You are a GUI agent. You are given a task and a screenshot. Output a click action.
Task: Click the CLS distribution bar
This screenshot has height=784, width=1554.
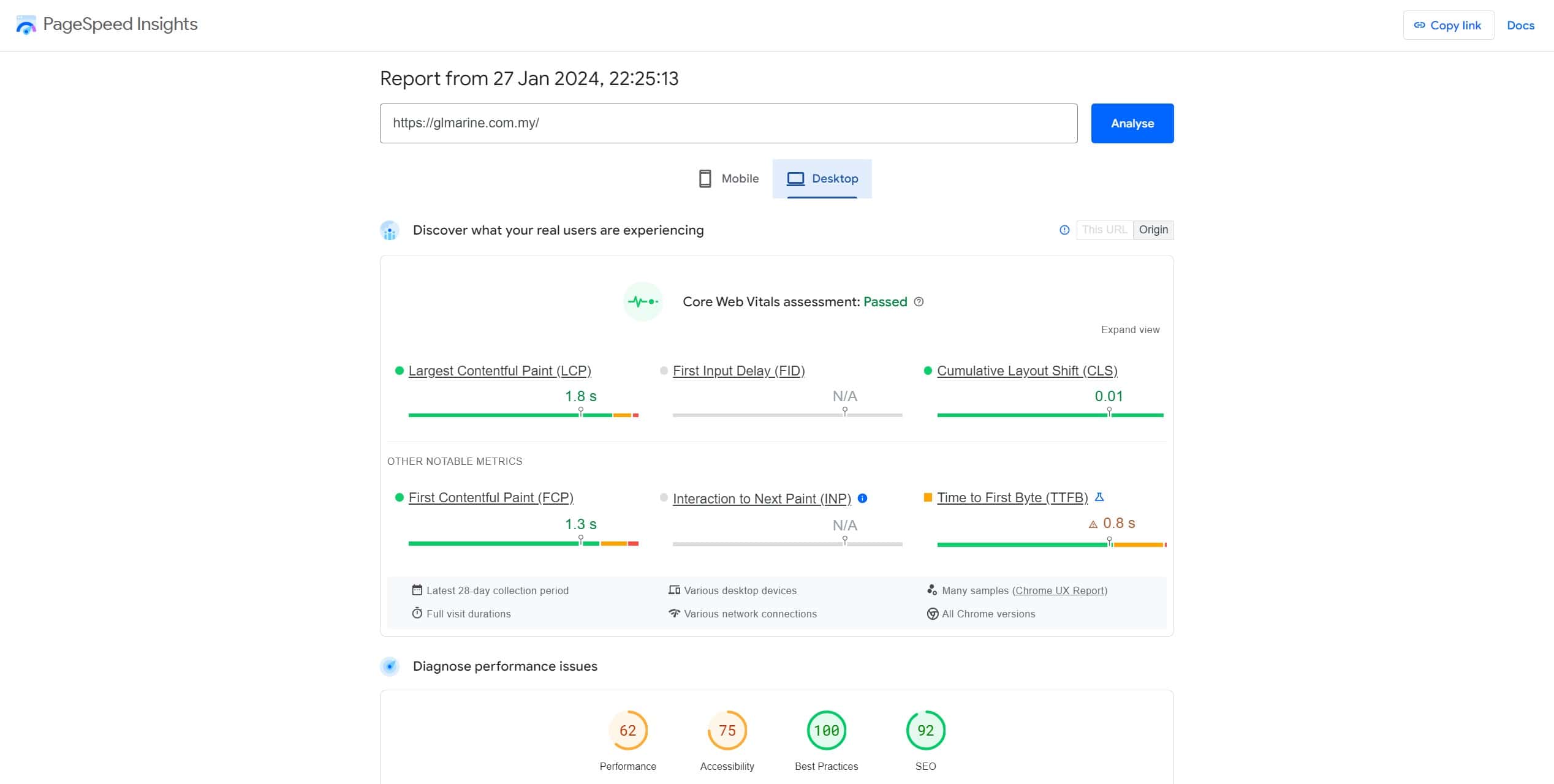tap(1050, 415)
